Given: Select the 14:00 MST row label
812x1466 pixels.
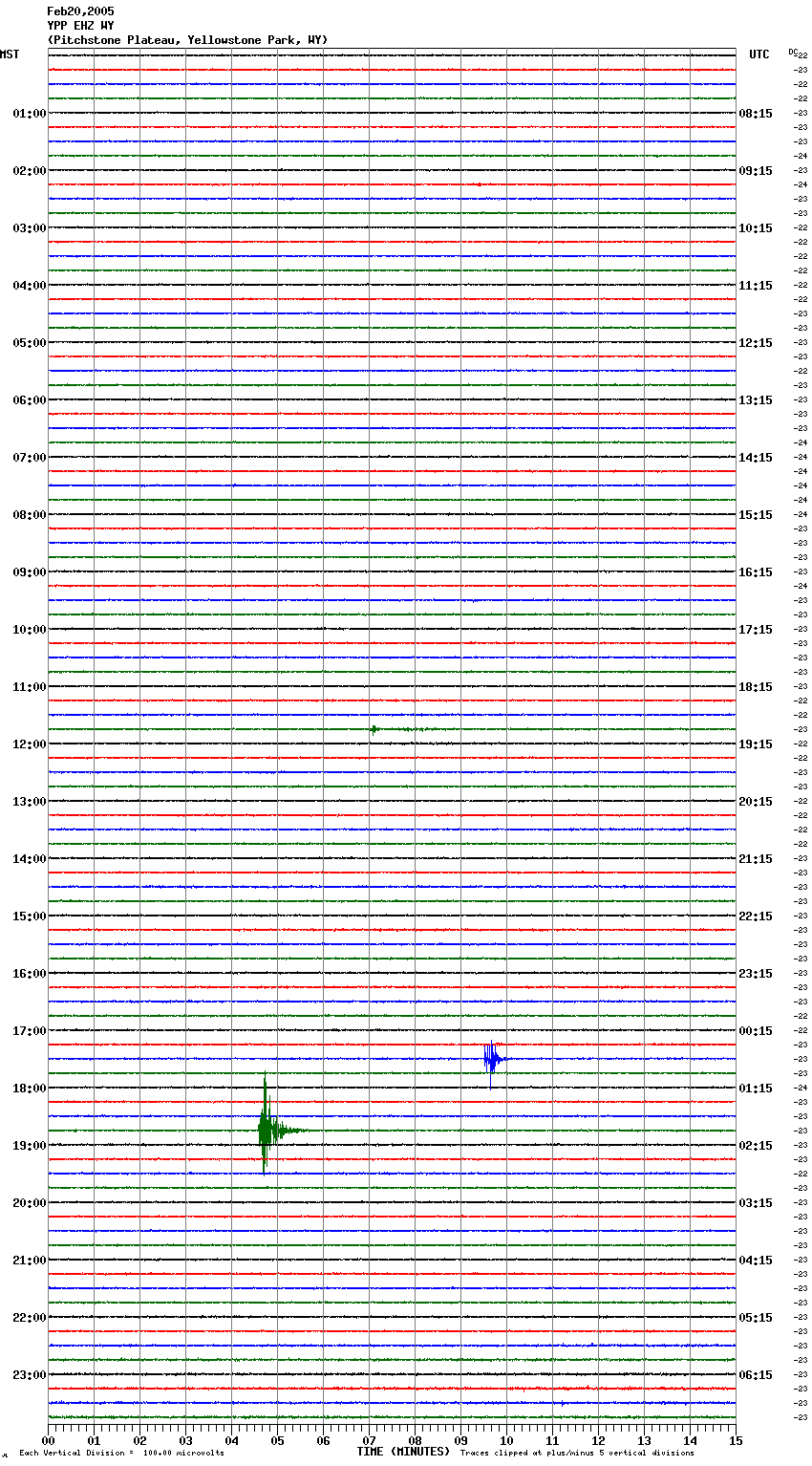Looking at the screenshot, I should [x=29, y=858].
